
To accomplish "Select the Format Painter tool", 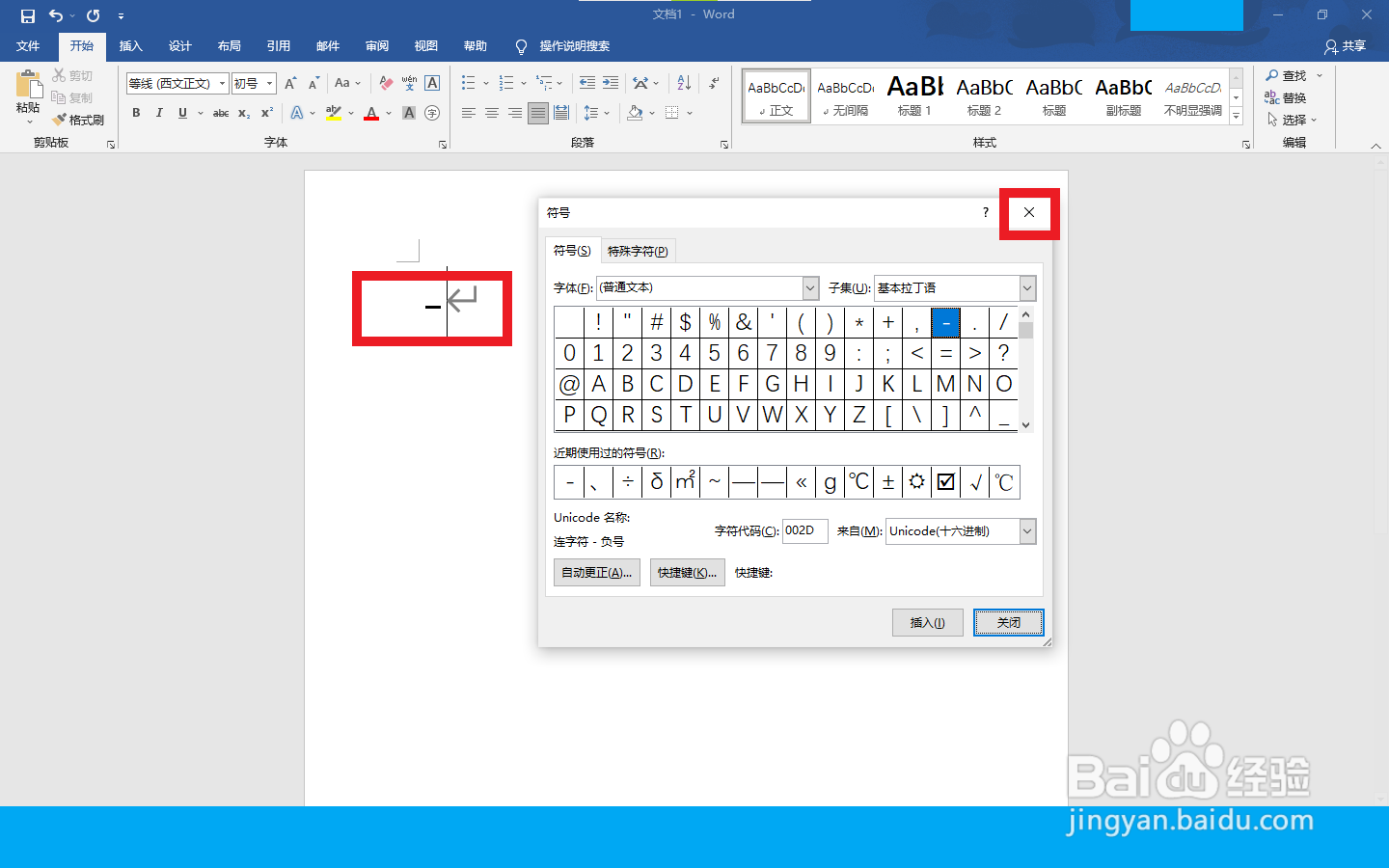I will tap(78, 120).
